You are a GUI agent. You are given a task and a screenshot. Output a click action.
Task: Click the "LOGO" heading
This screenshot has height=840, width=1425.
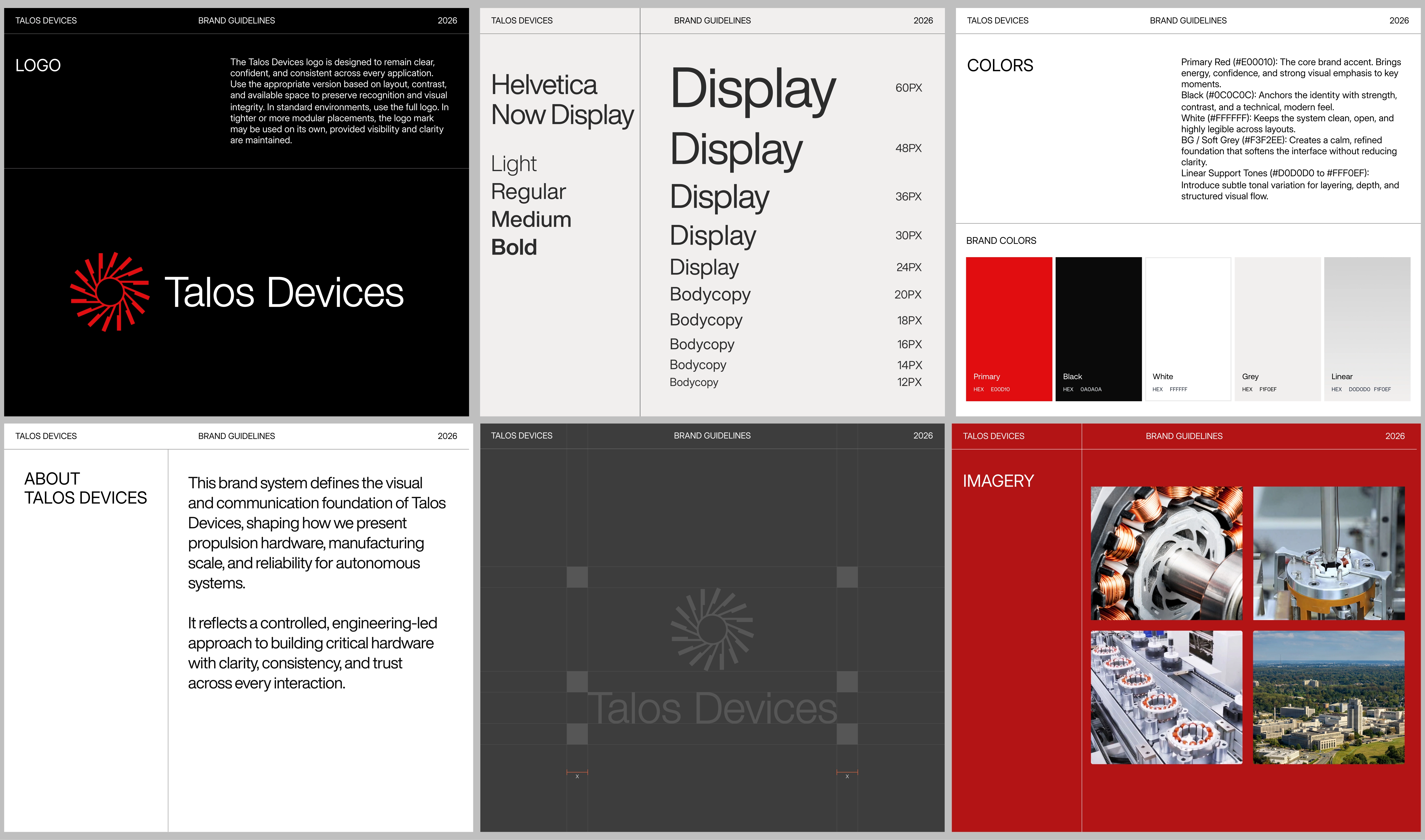(x=38, y=66)
